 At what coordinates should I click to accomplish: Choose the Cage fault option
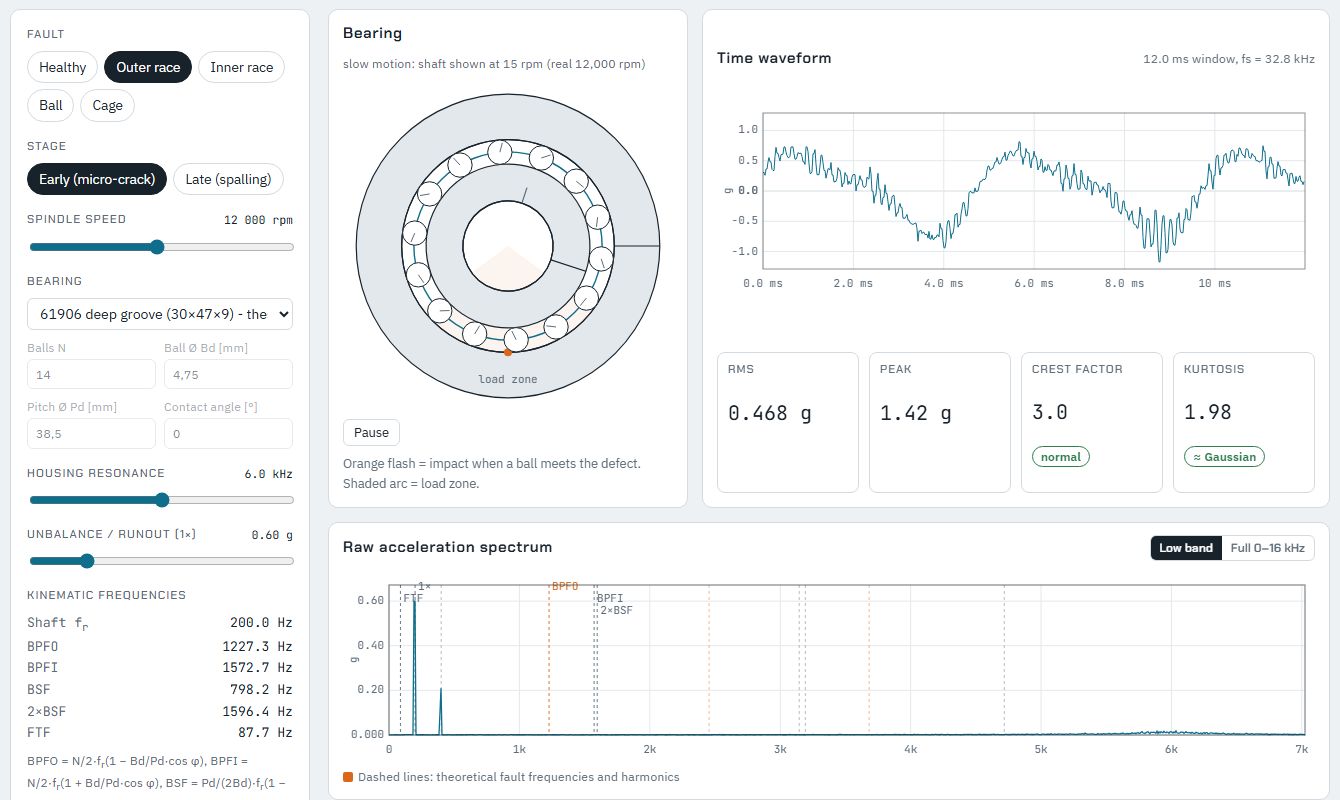(x=108, y=105)
